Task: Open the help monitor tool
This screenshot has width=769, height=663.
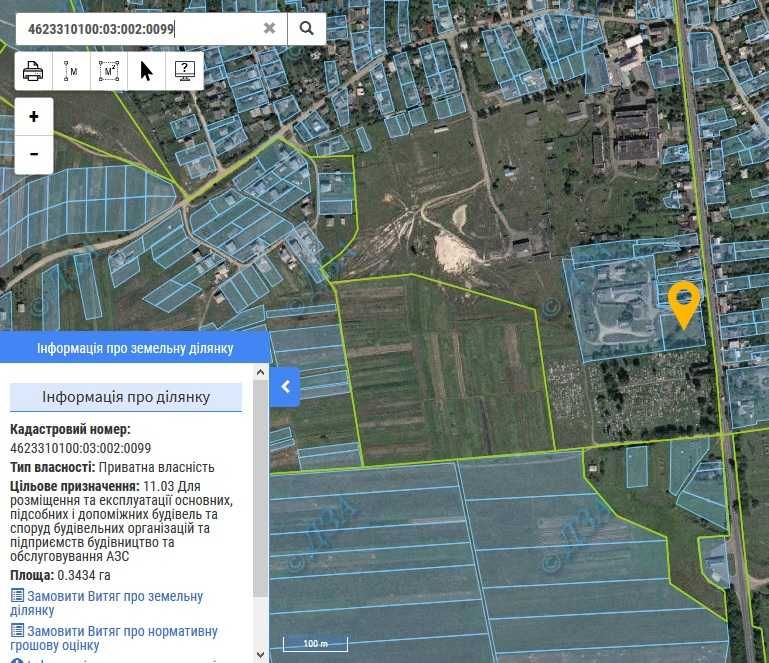Action: click(x=185, y=72)
